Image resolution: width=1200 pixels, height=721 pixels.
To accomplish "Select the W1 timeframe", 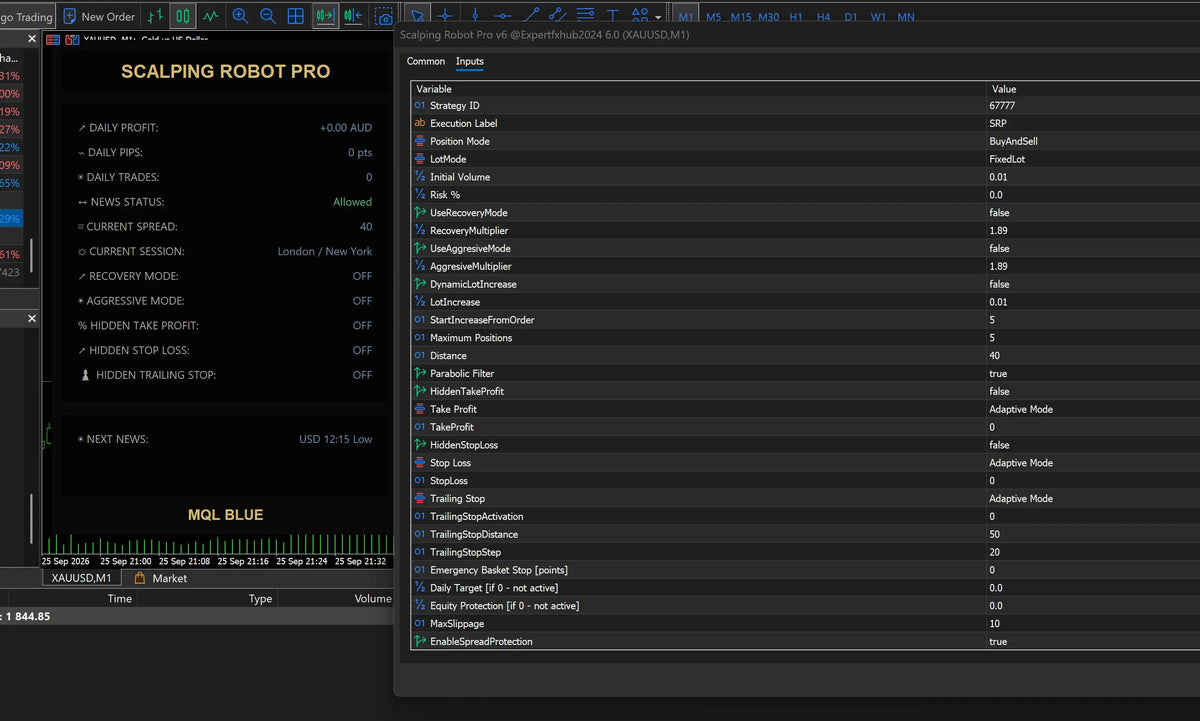I will click(878, 17).
